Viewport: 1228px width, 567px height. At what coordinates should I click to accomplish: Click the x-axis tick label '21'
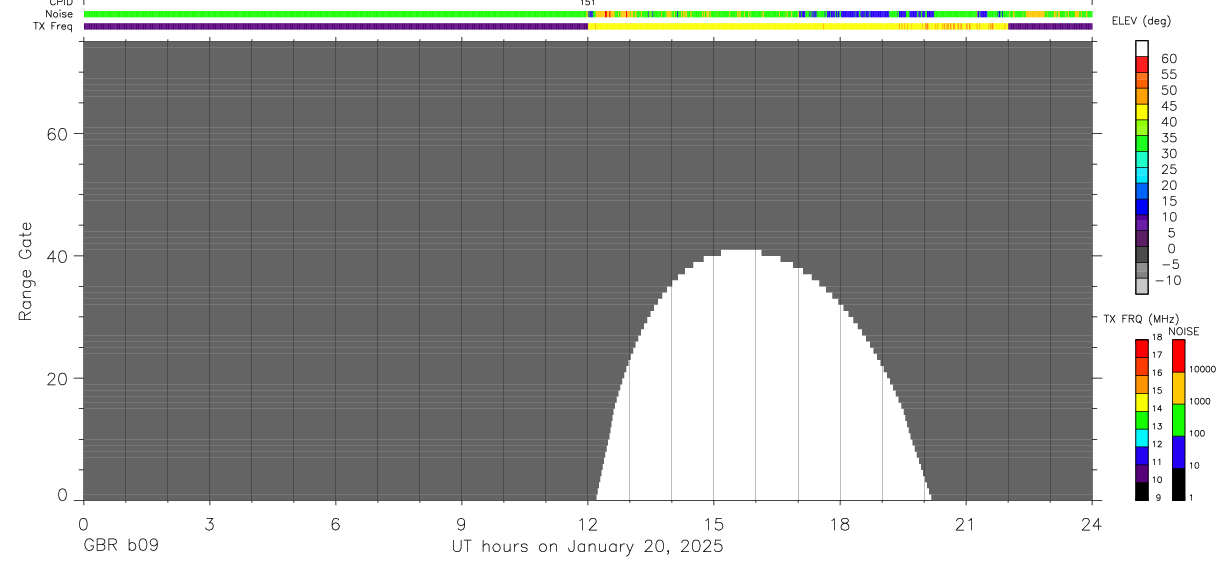pyautogui.click(x=966, y=523)
